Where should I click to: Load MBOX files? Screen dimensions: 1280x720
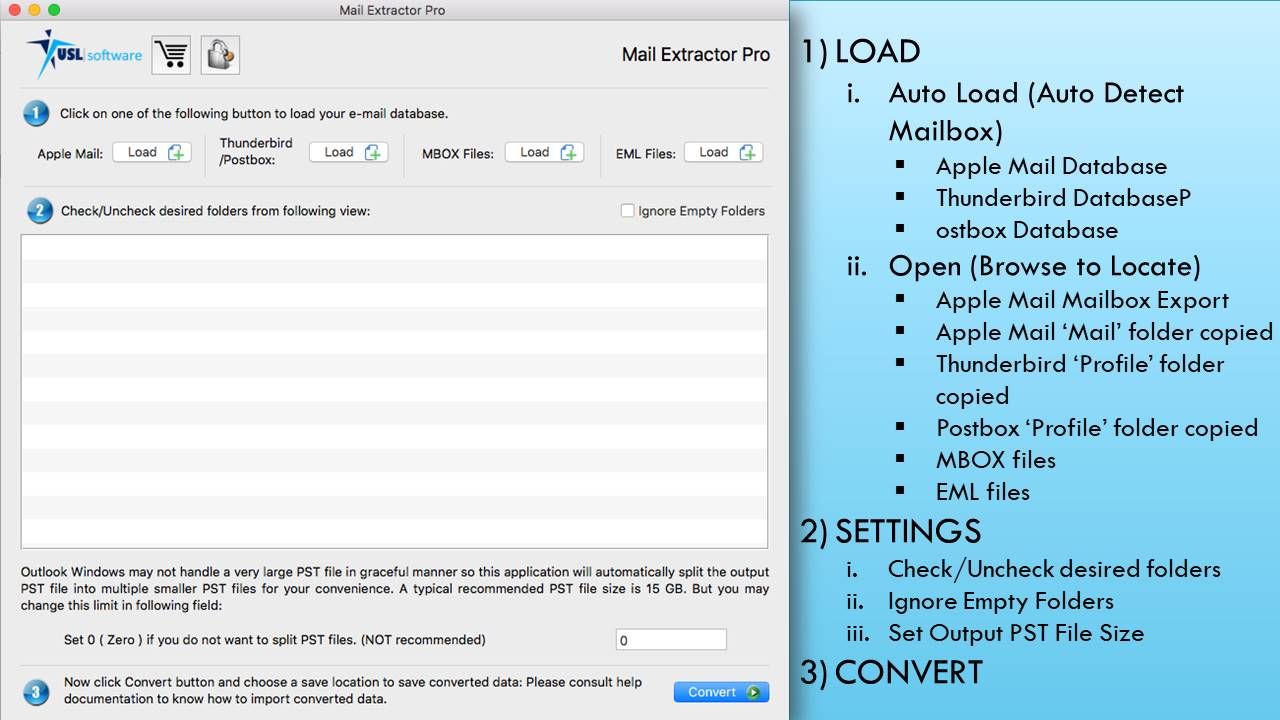tap(545, 152)
